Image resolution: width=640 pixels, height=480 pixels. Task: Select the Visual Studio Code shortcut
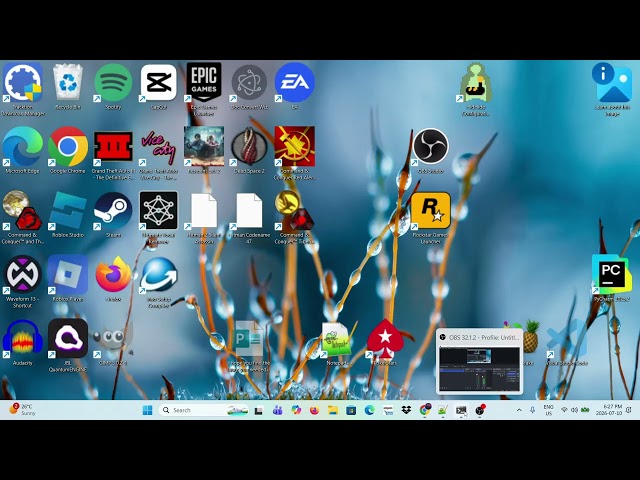point(567,339)
